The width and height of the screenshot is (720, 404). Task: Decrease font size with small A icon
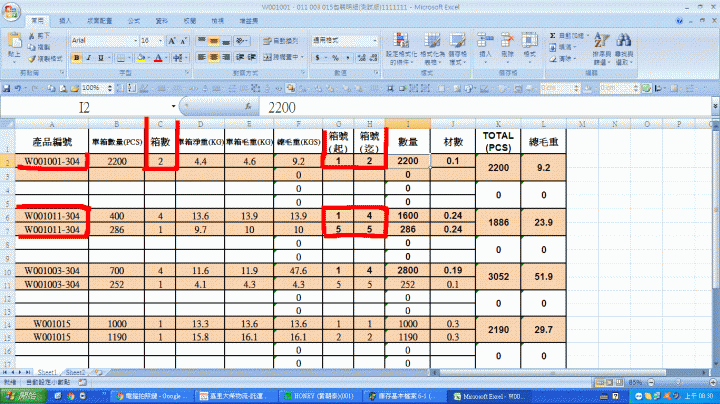click(x=183, y=41)
